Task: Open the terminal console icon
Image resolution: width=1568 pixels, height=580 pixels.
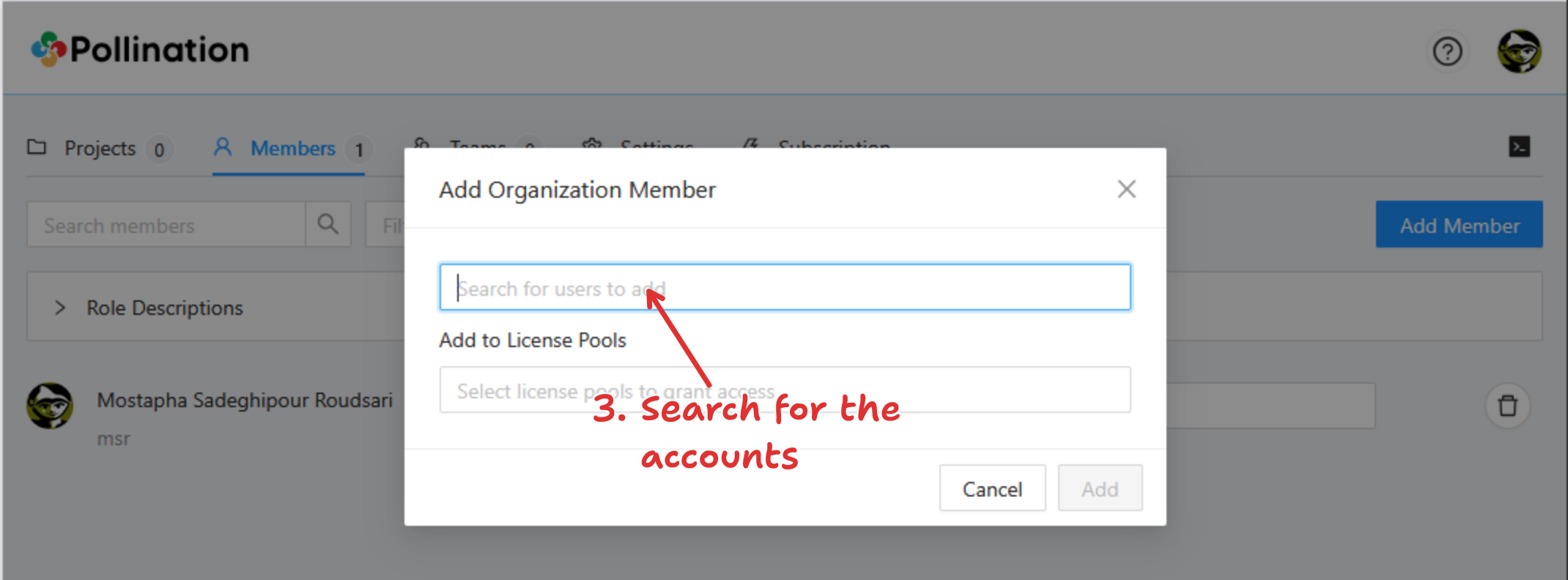Action: click(1520, 147)
